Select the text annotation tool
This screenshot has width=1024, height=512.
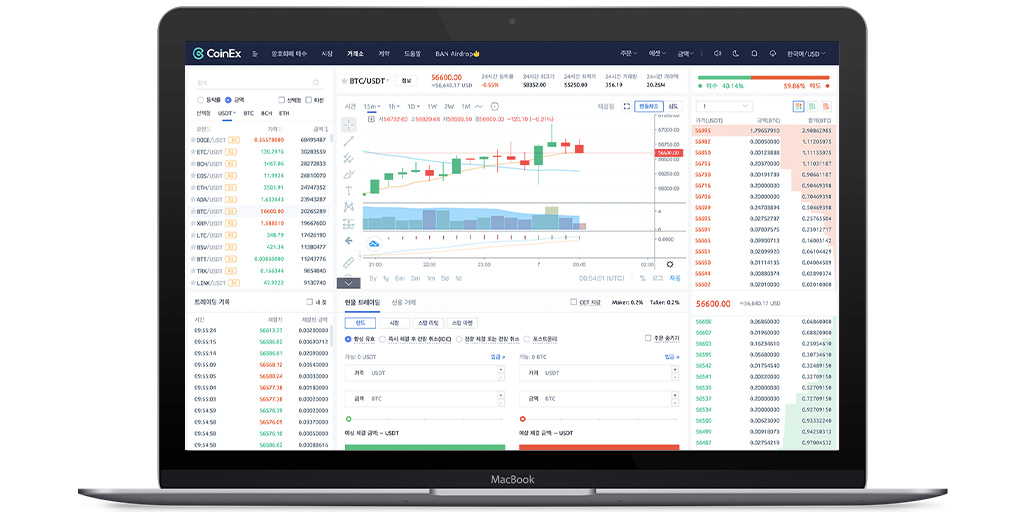point(349,191)
